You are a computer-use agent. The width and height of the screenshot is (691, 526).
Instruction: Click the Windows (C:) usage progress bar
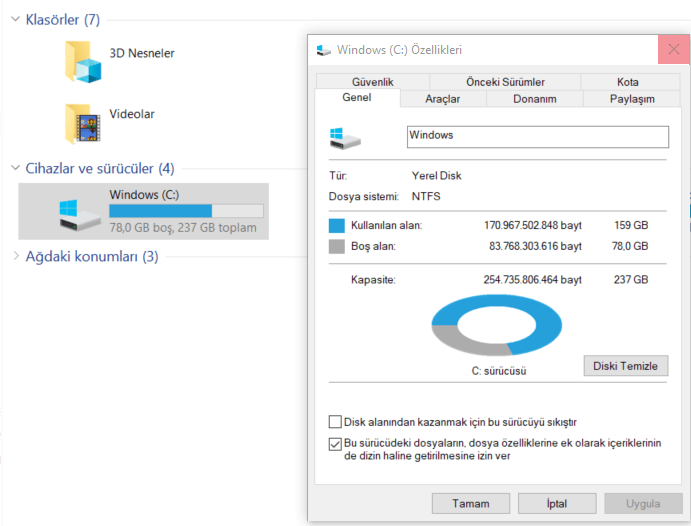tap(186, 211)
